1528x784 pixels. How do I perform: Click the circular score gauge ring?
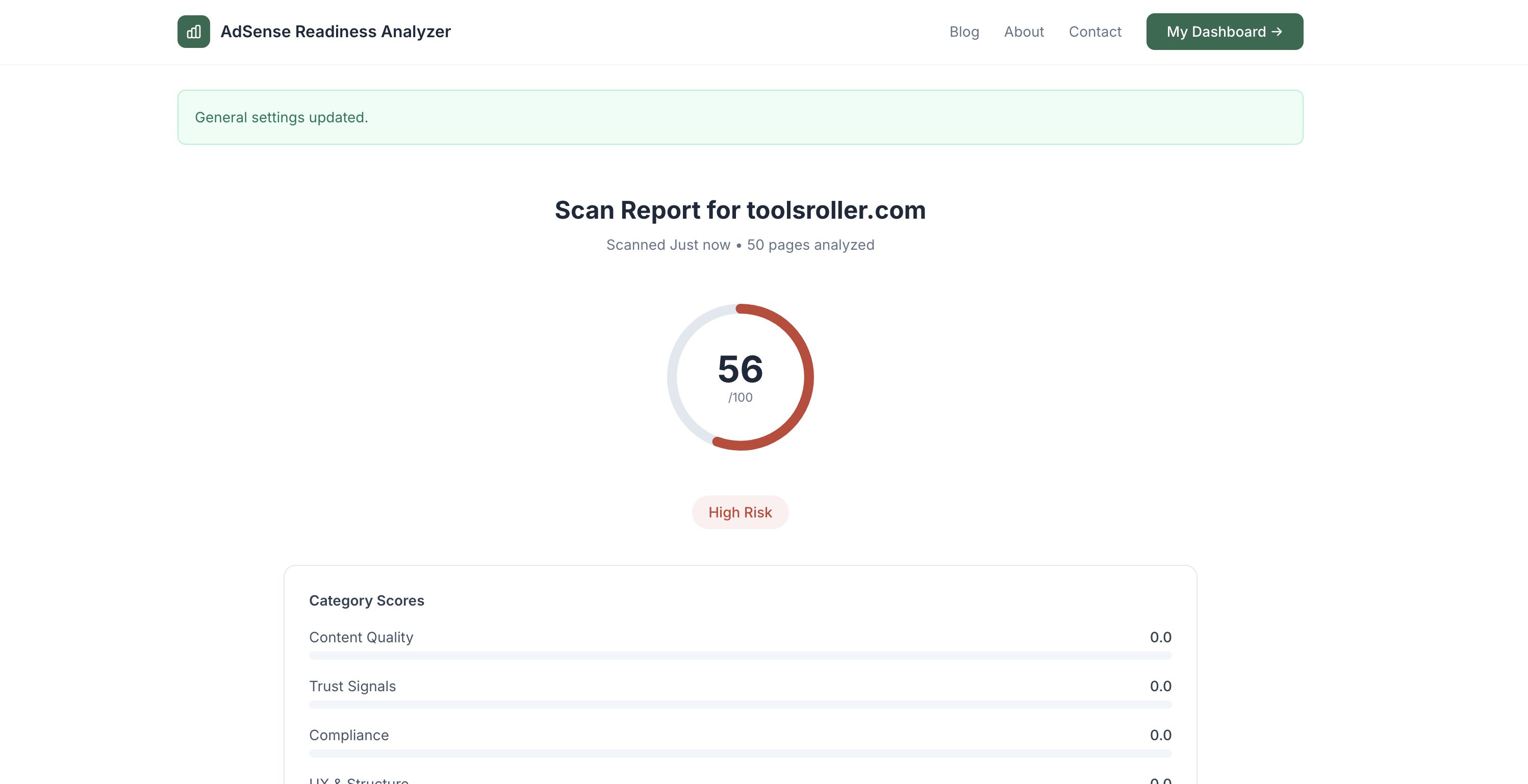[x=808, y=377]
